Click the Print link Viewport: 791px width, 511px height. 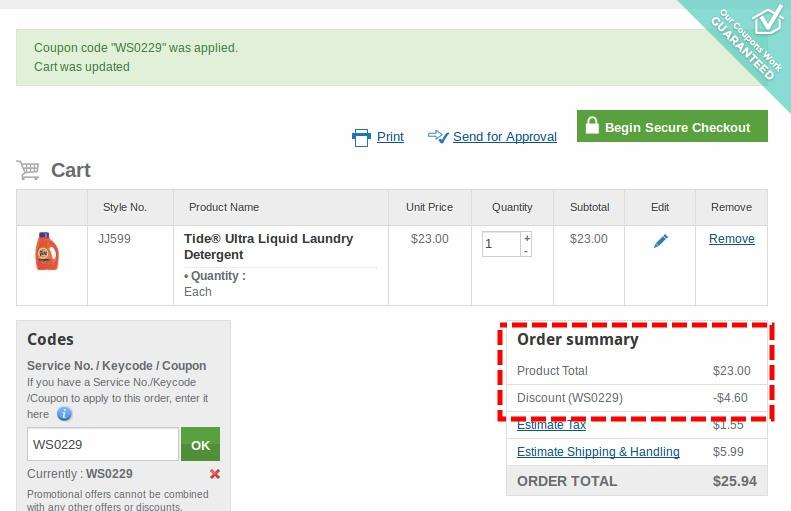pos(390,137)
